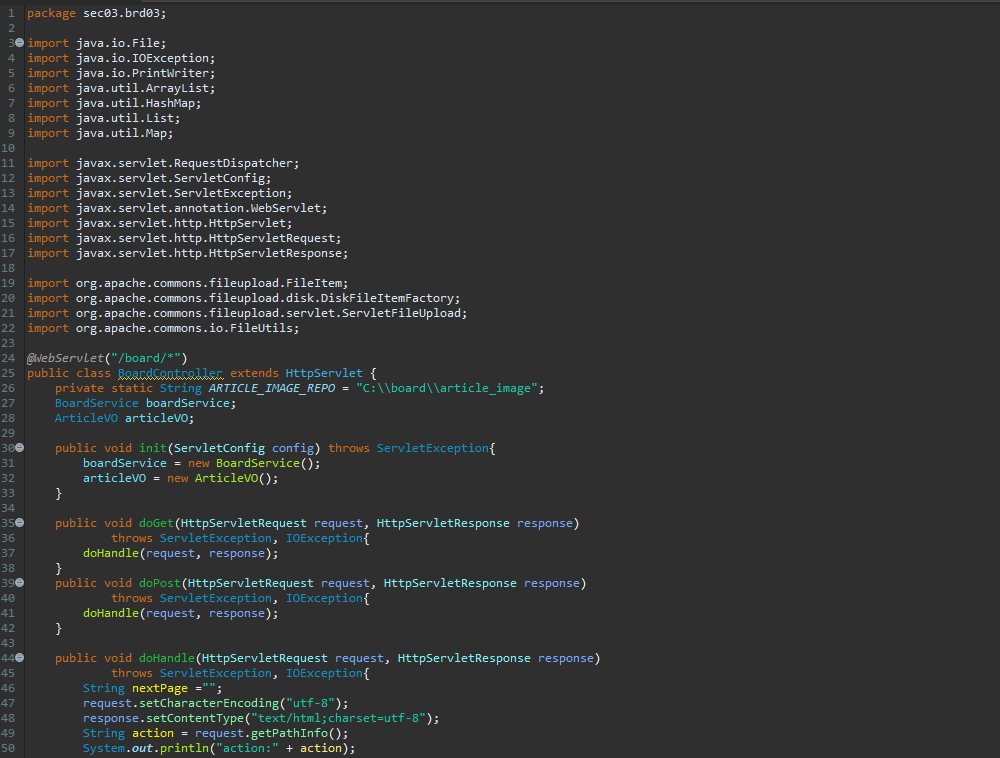Click the "utf-8" string literal
This screenshot has width=1000, height=758.
pyautogui.click(x=311, y=703)
